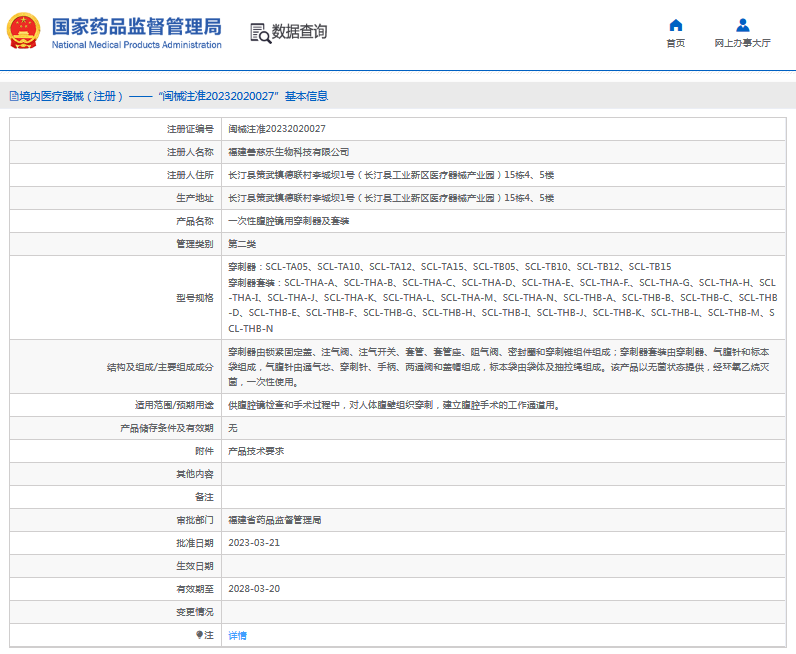Click the 管理类别 row label

point(195,244)
